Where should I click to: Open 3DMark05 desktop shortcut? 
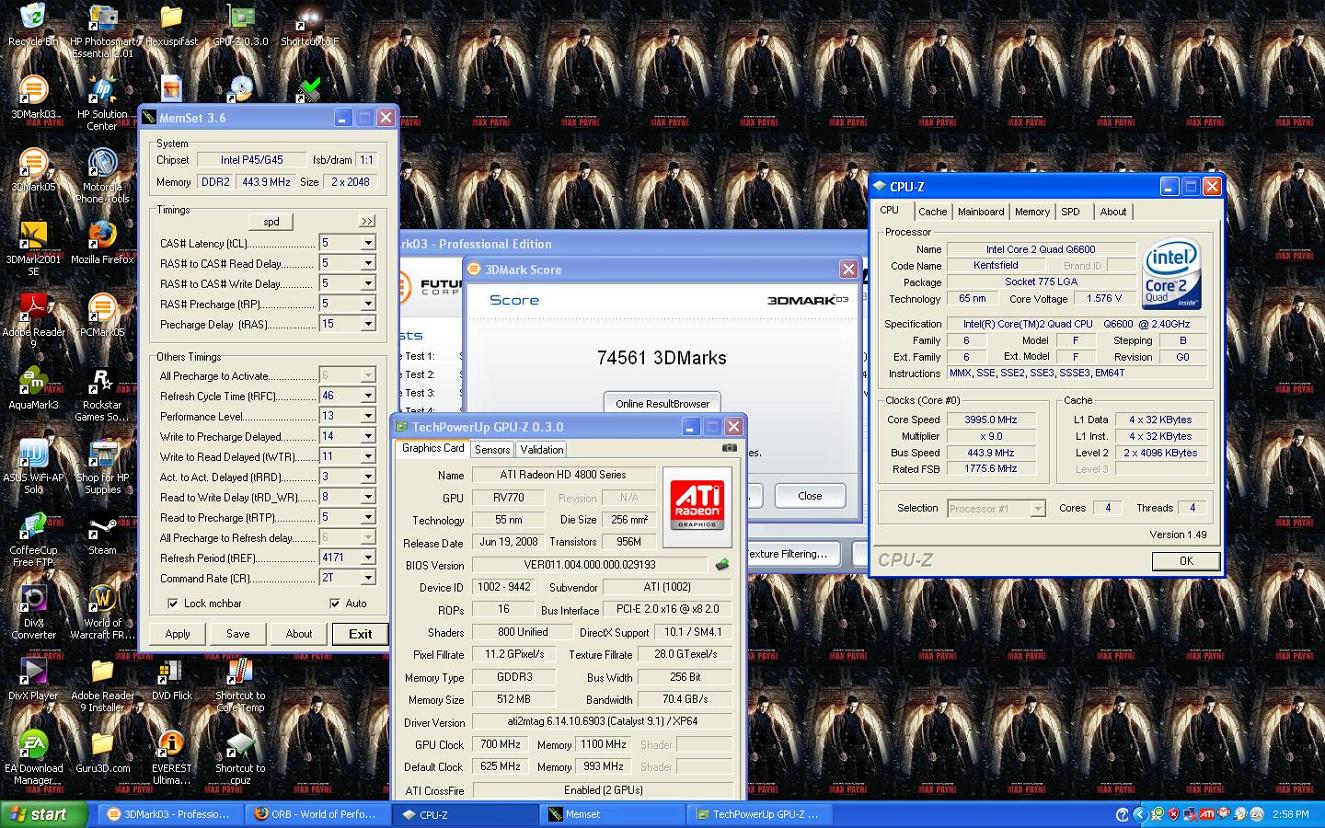tap(33, 169)
